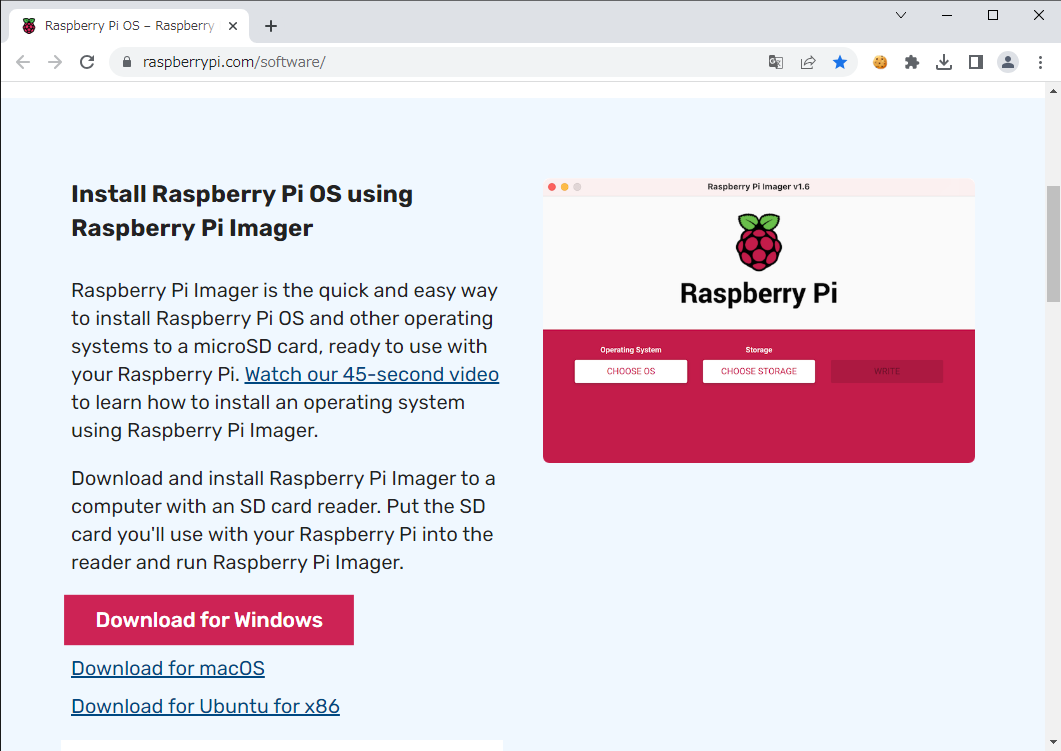Image resolution: width=1061 pixels, height=751 pixels.
Task: Toggle the browser side panel icon
Action: tap(975, 62)
